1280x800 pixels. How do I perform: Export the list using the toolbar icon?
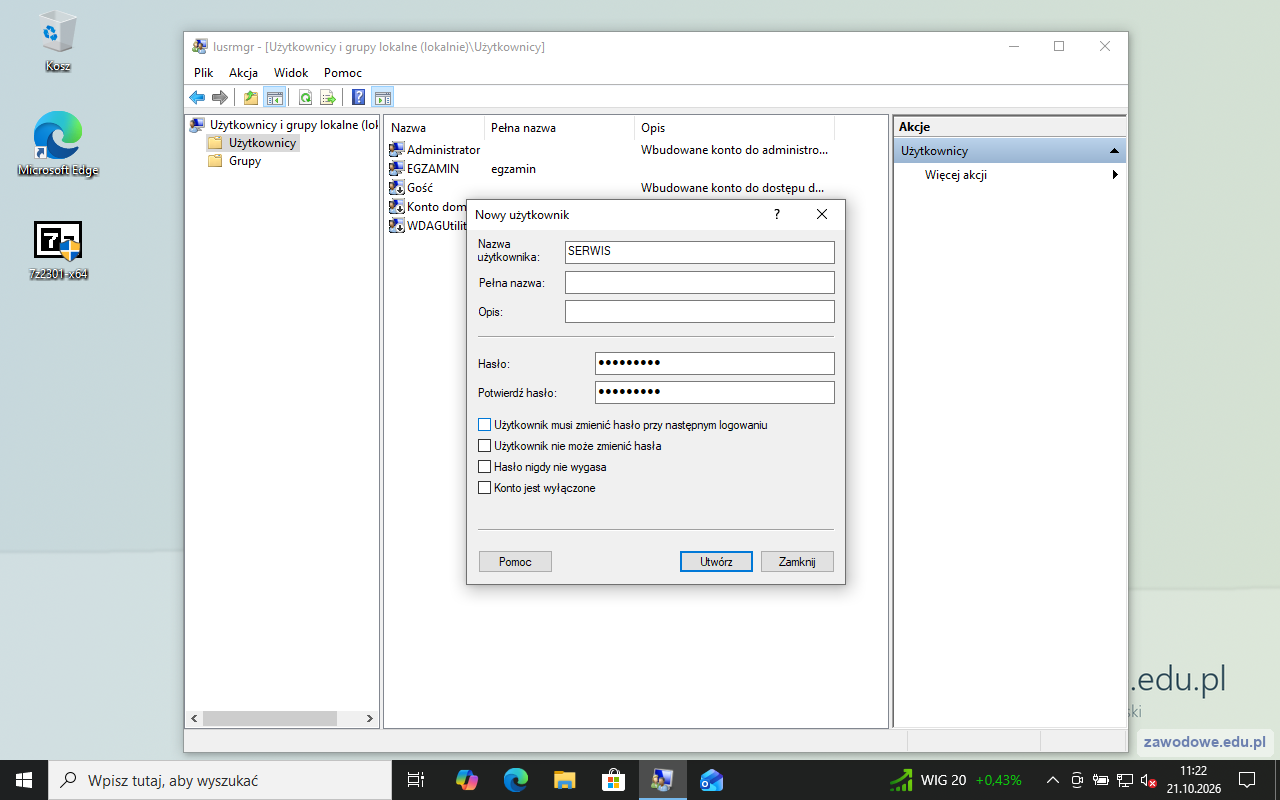pyautogui.click(x=327, y=97)
